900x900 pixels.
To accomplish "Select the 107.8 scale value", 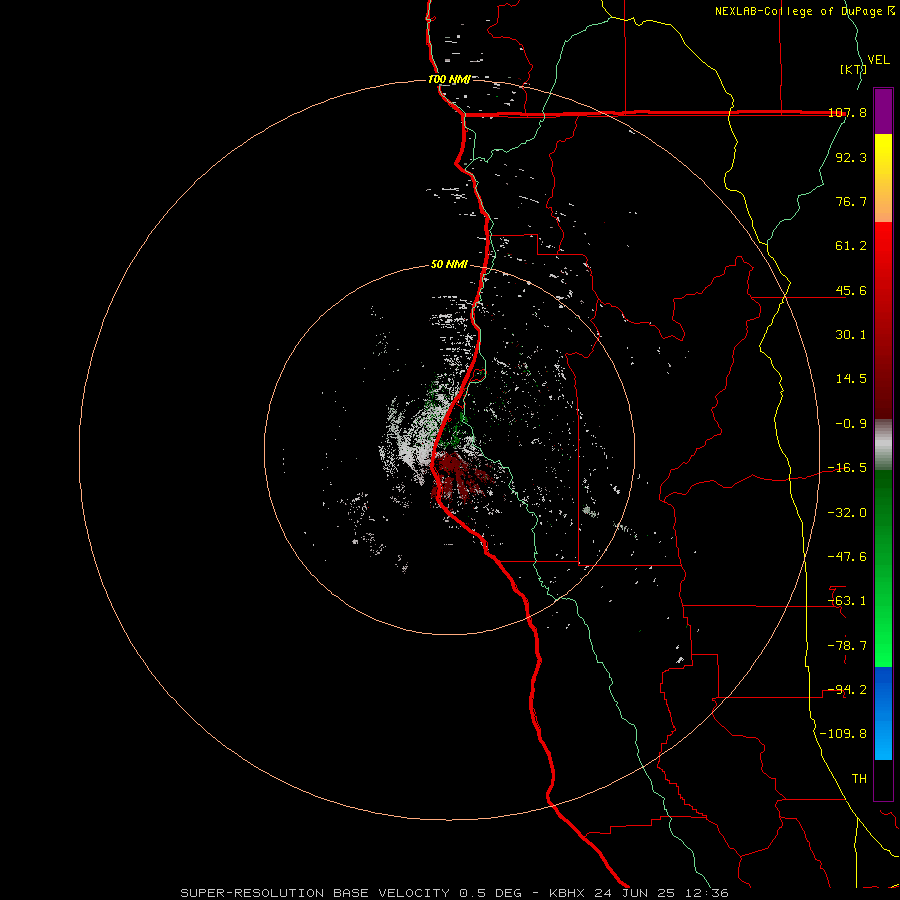I will (847, 112).
